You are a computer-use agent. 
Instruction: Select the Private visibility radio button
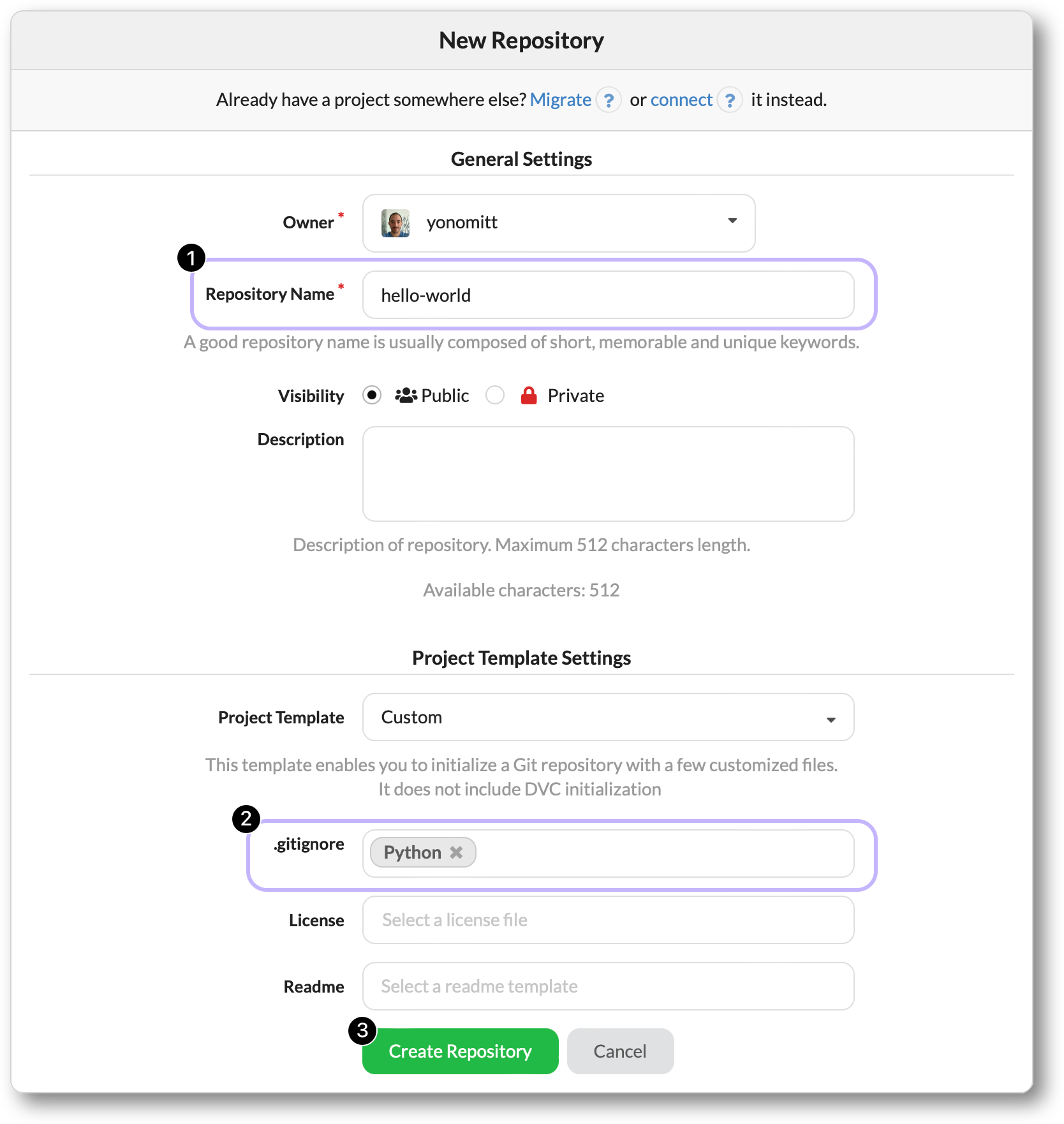tap(495, 395)
